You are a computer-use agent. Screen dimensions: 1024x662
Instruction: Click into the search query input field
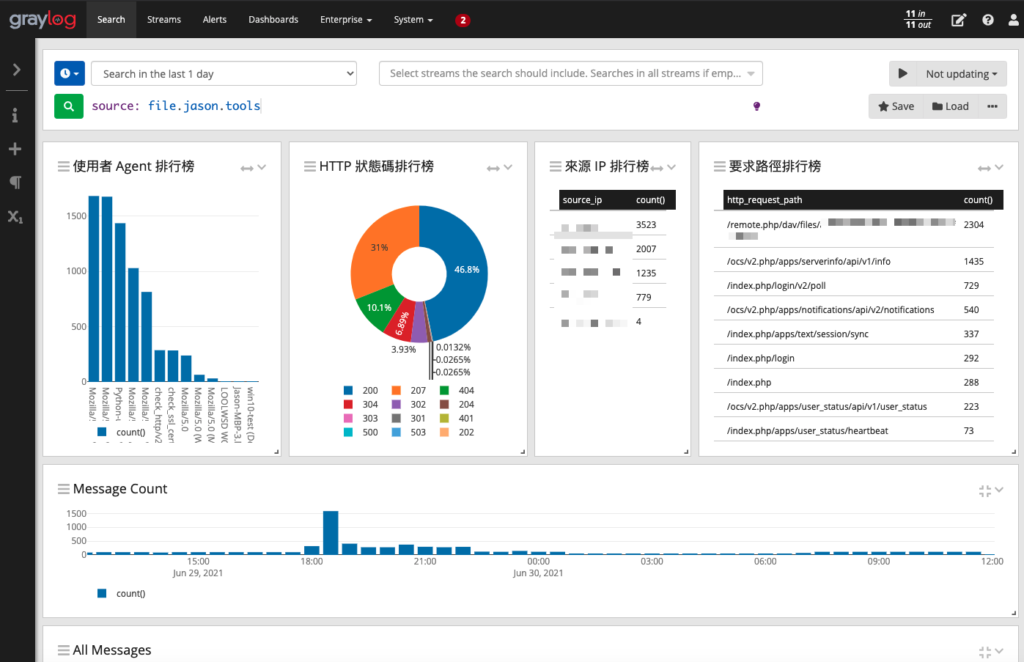click(x=418, y=106)
